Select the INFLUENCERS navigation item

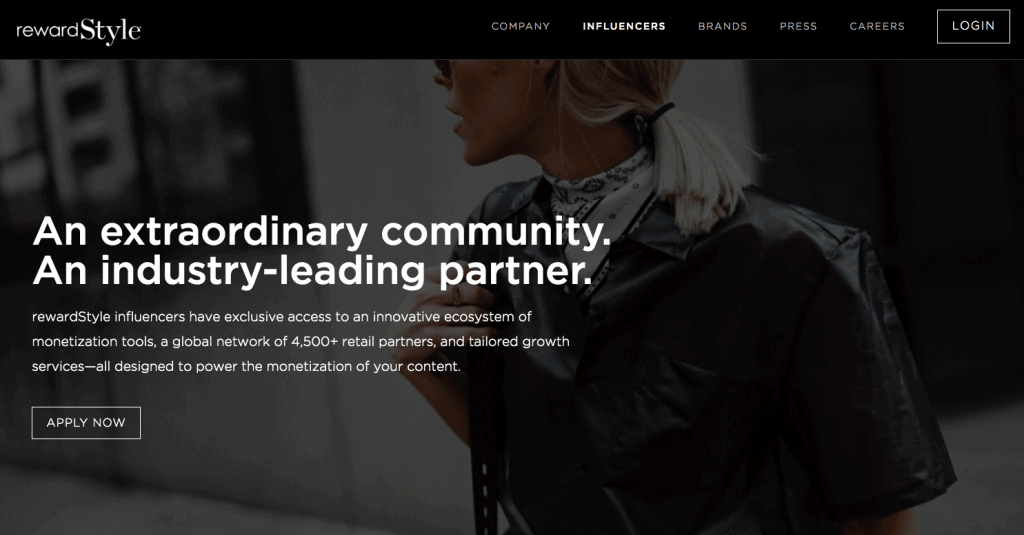click(x=624, y=26)
